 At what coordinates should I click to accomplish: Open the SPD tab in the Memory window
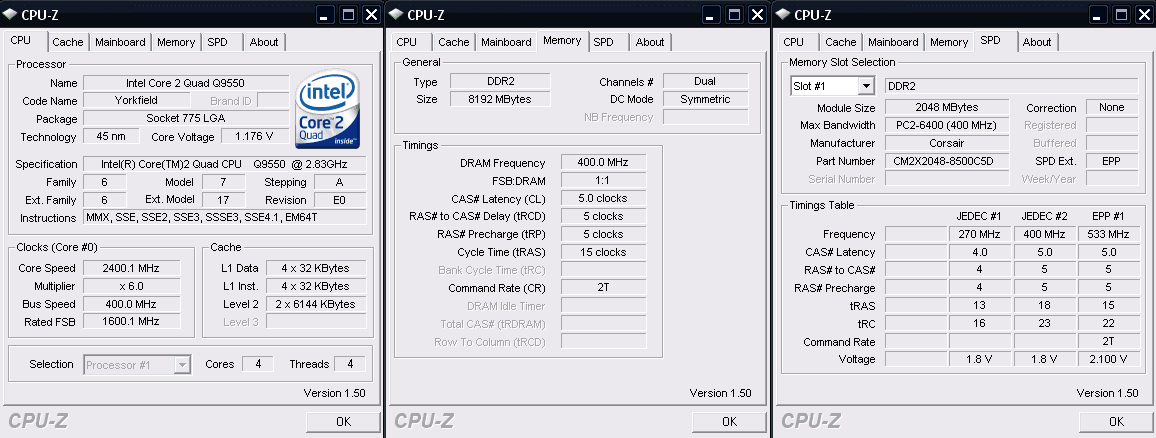[603, 42]
